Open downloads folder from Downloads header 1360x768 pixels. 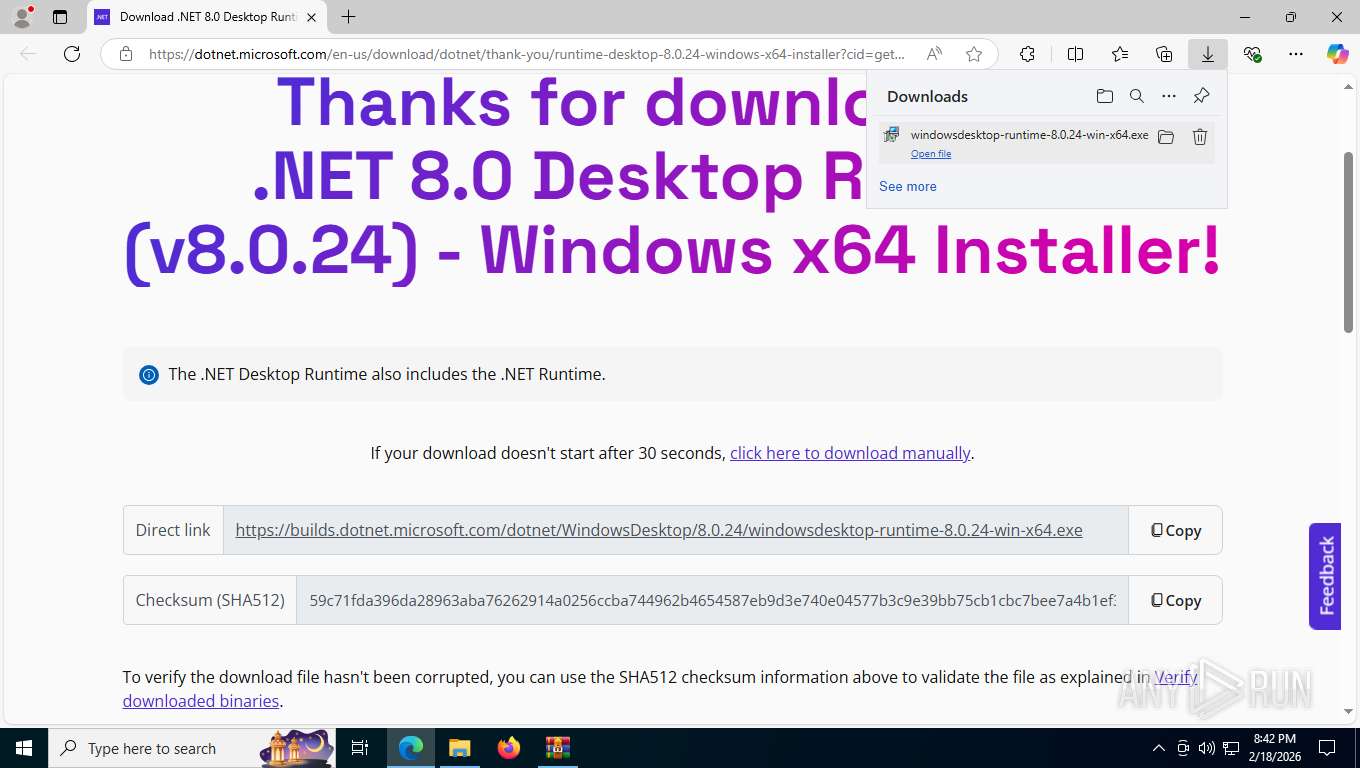[x=1104, y=96]
